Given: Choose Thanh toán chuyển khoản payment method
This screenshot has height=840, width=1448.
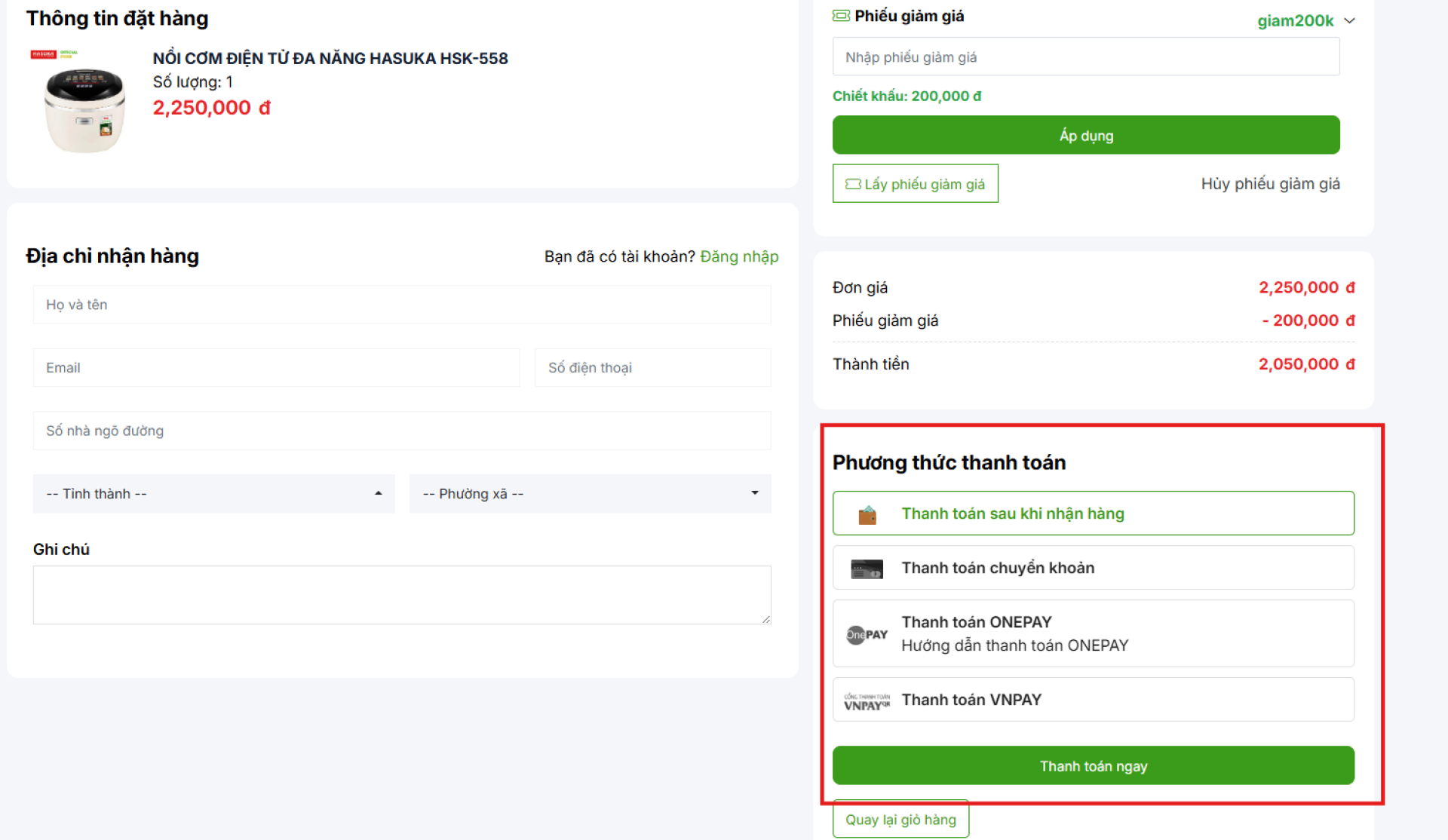Looking at the screenshot, I should click(x=1093, y=568).
